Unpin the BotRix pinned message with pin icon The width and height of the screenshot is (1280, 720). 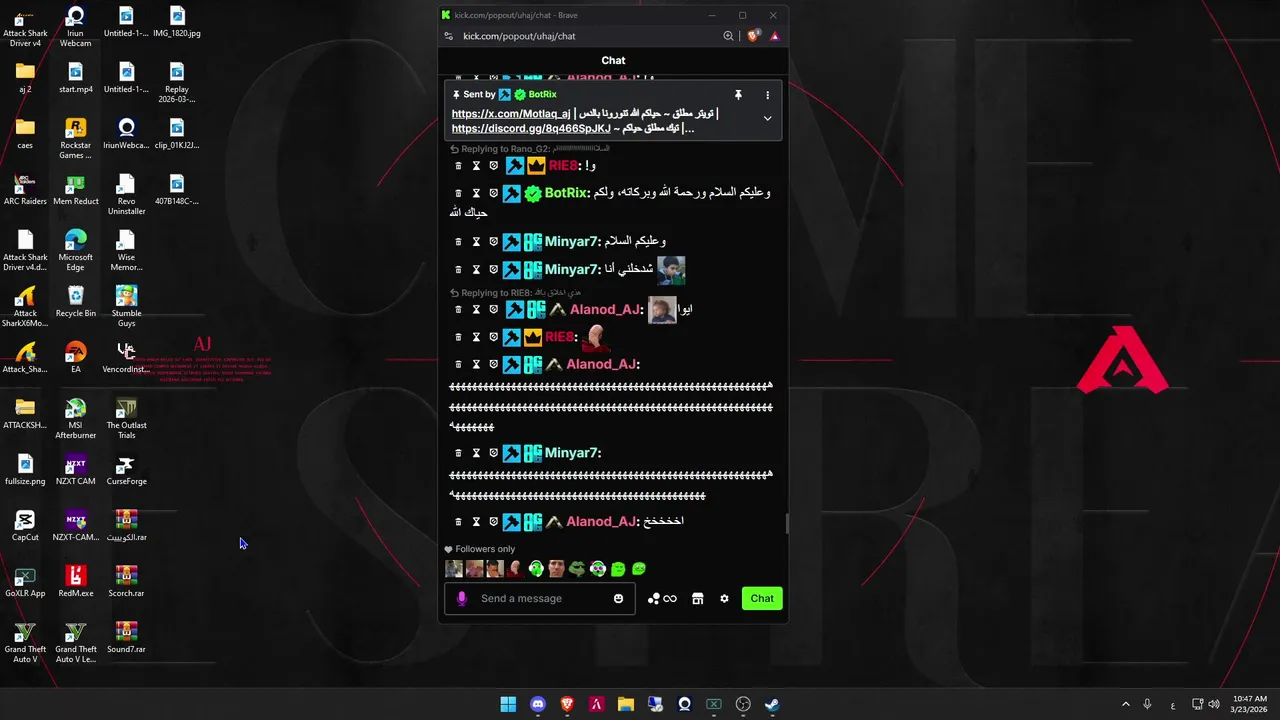pos(738,95)
